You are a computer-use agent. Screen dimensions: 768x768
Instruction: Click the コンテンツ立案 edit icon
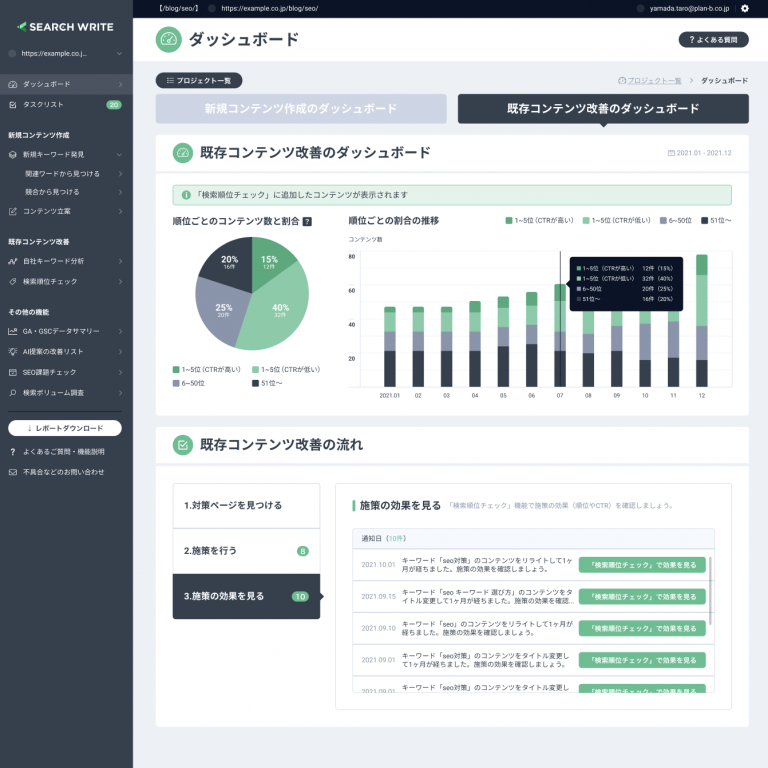point(13,212)
